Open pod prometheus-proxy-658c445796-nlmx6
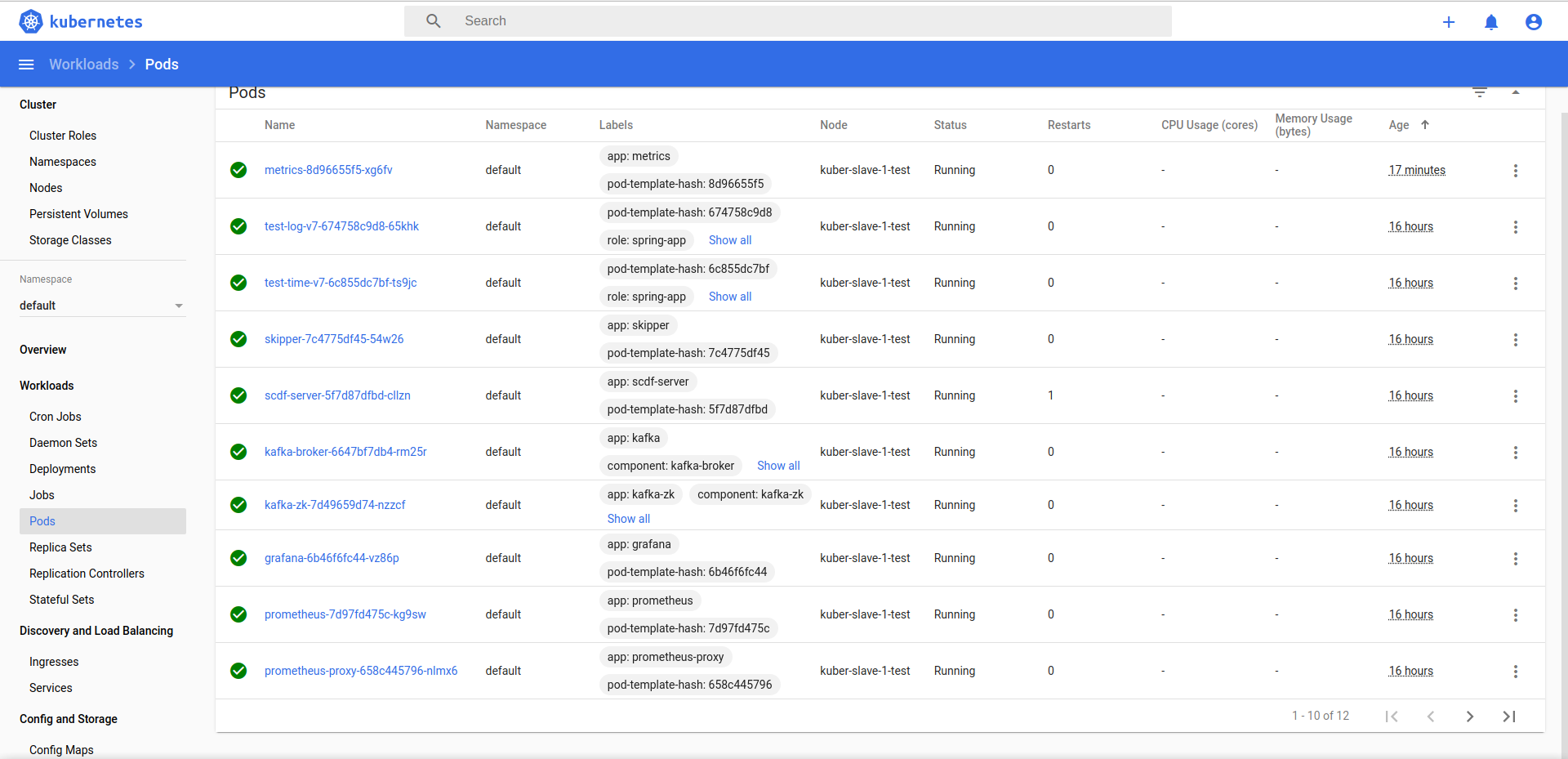The width and height of the screenshot is (1568, 759). 361,671
